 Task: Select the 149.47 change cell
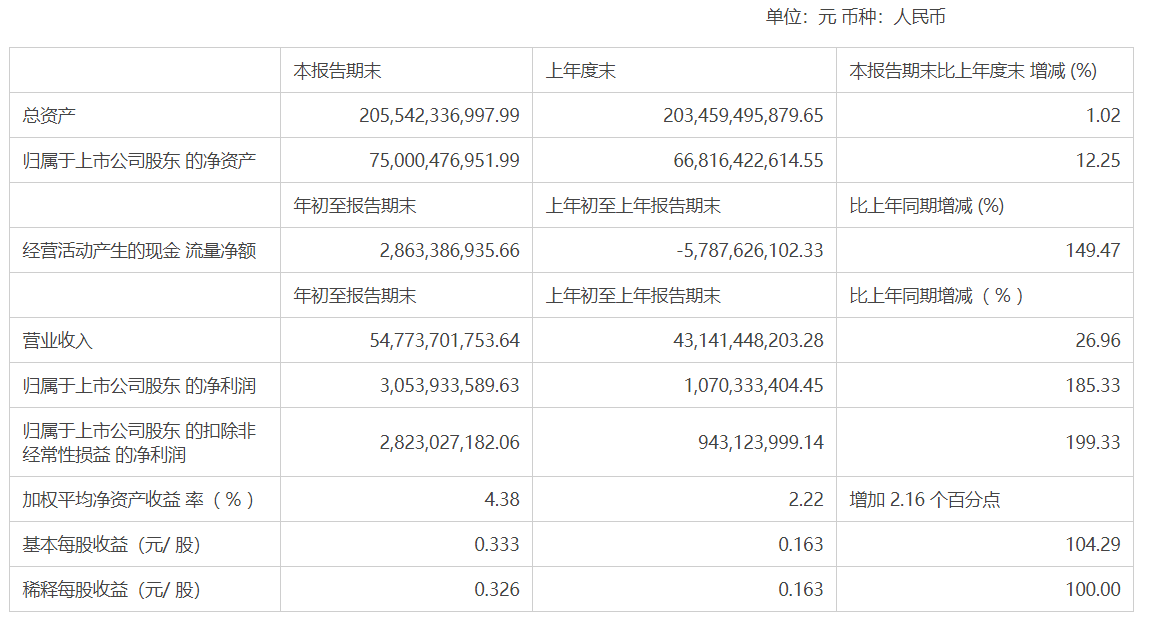click(x=1096, y=251)
